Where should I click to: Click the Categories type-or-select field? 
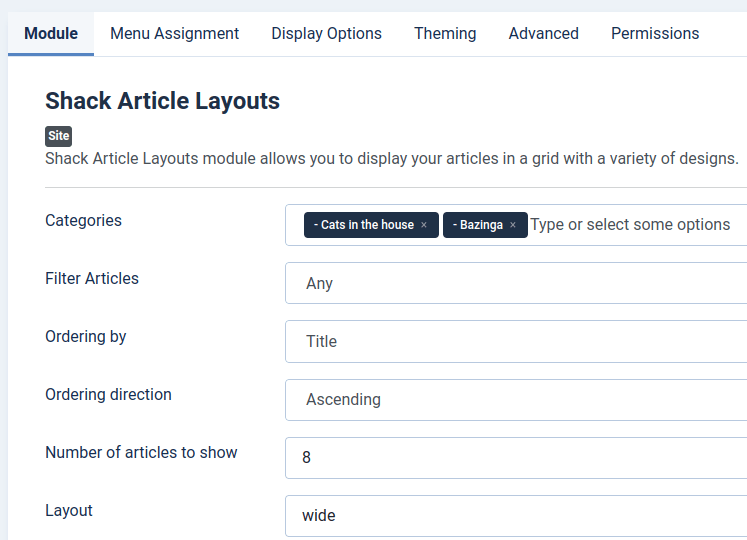tap(630, 224)
